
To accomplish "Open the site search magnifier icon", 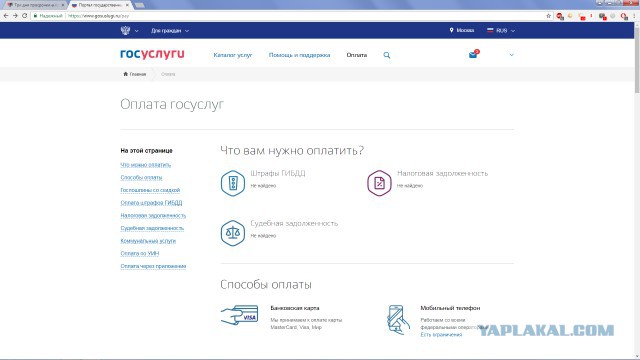I will pos(387,55).
